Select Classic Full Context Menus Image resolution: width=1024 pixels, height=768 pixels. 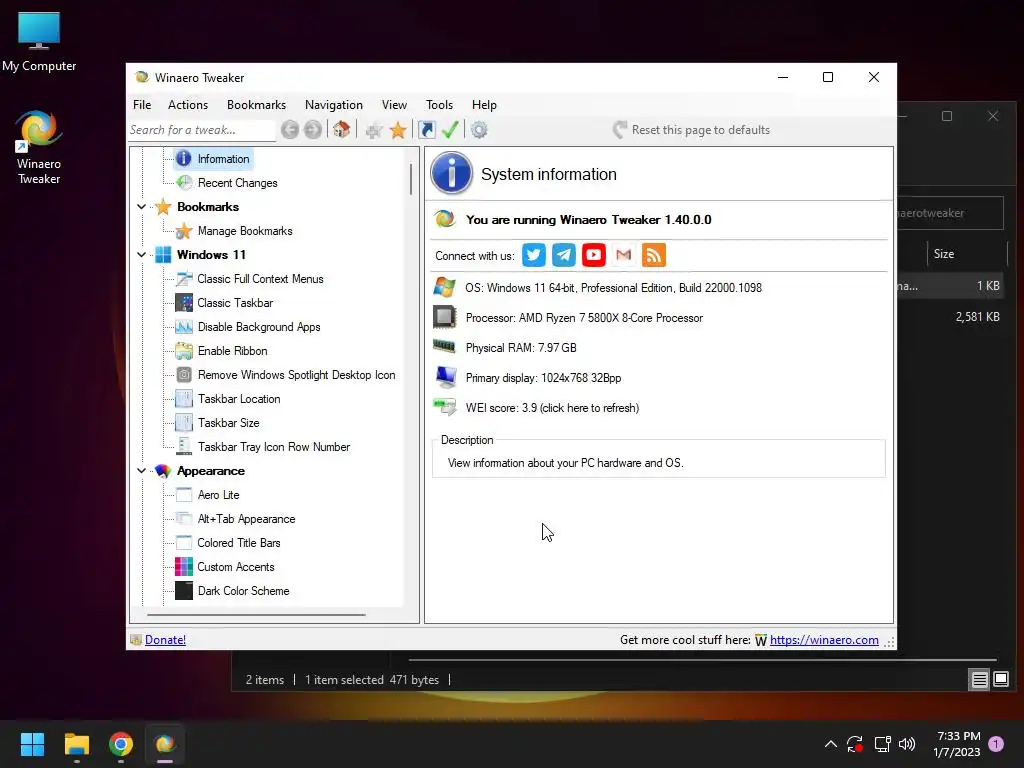(x=260, y=279)
